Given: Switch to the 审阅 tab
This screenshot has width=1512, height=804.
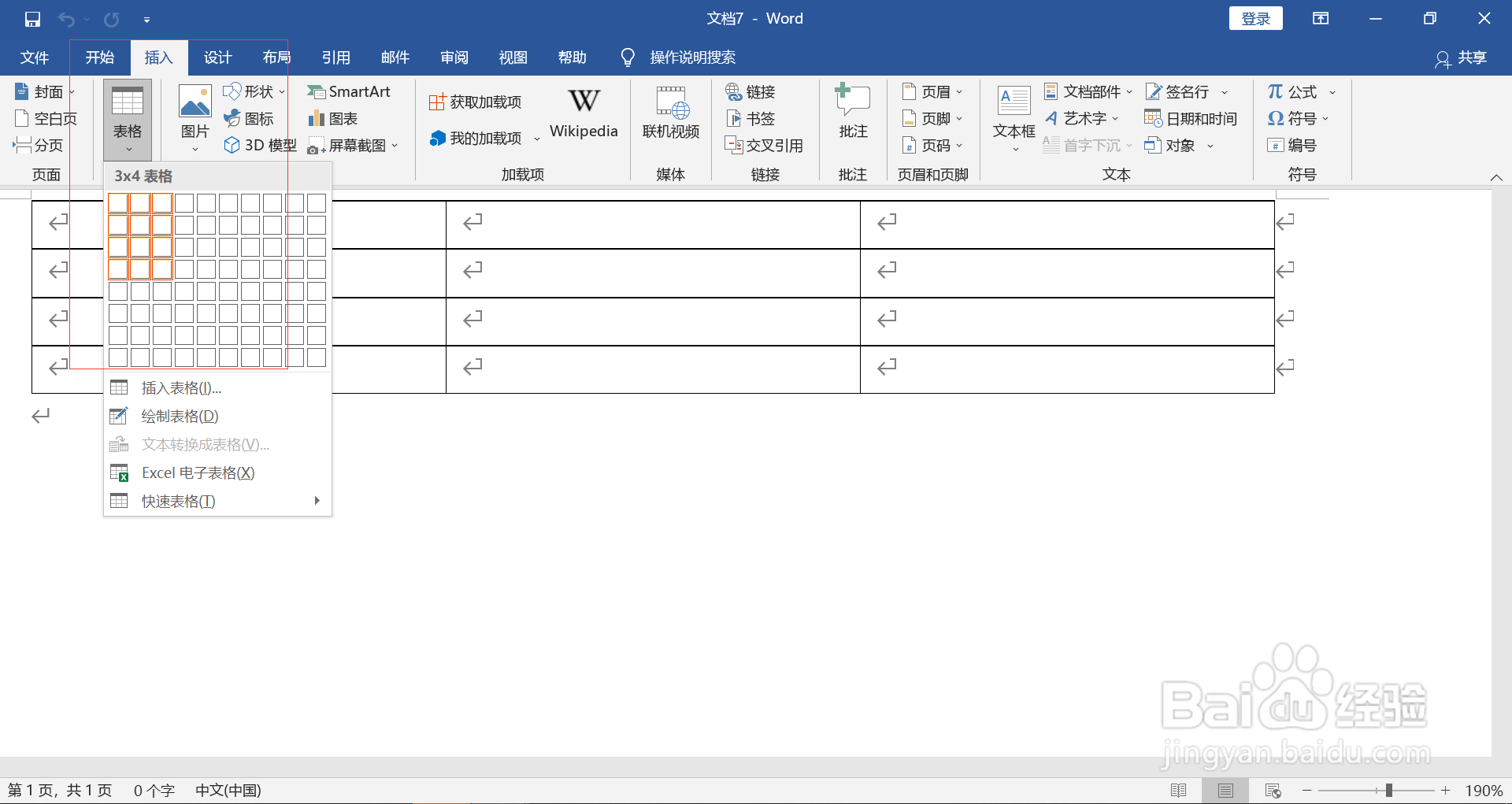Looking at the screenshot, I should click(454, 57).
